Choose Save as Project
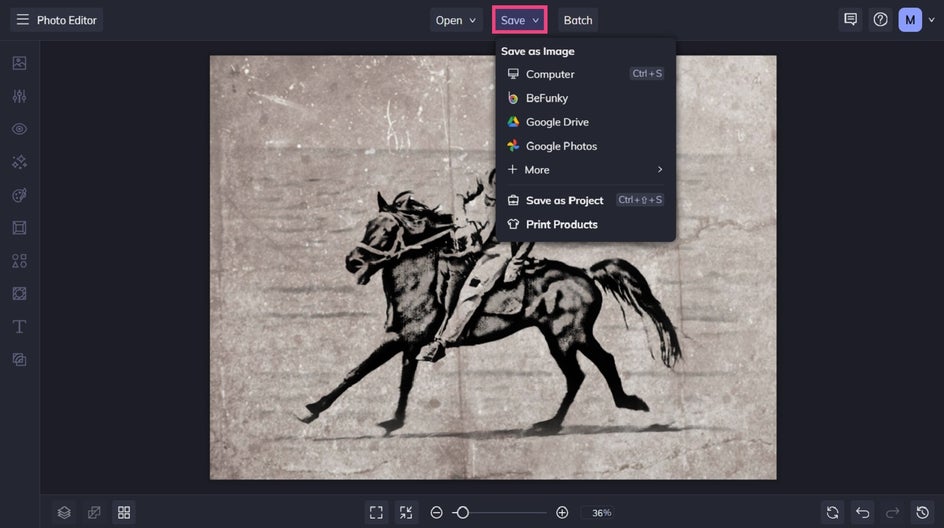 pyautogui.click(x=585, y=200)
